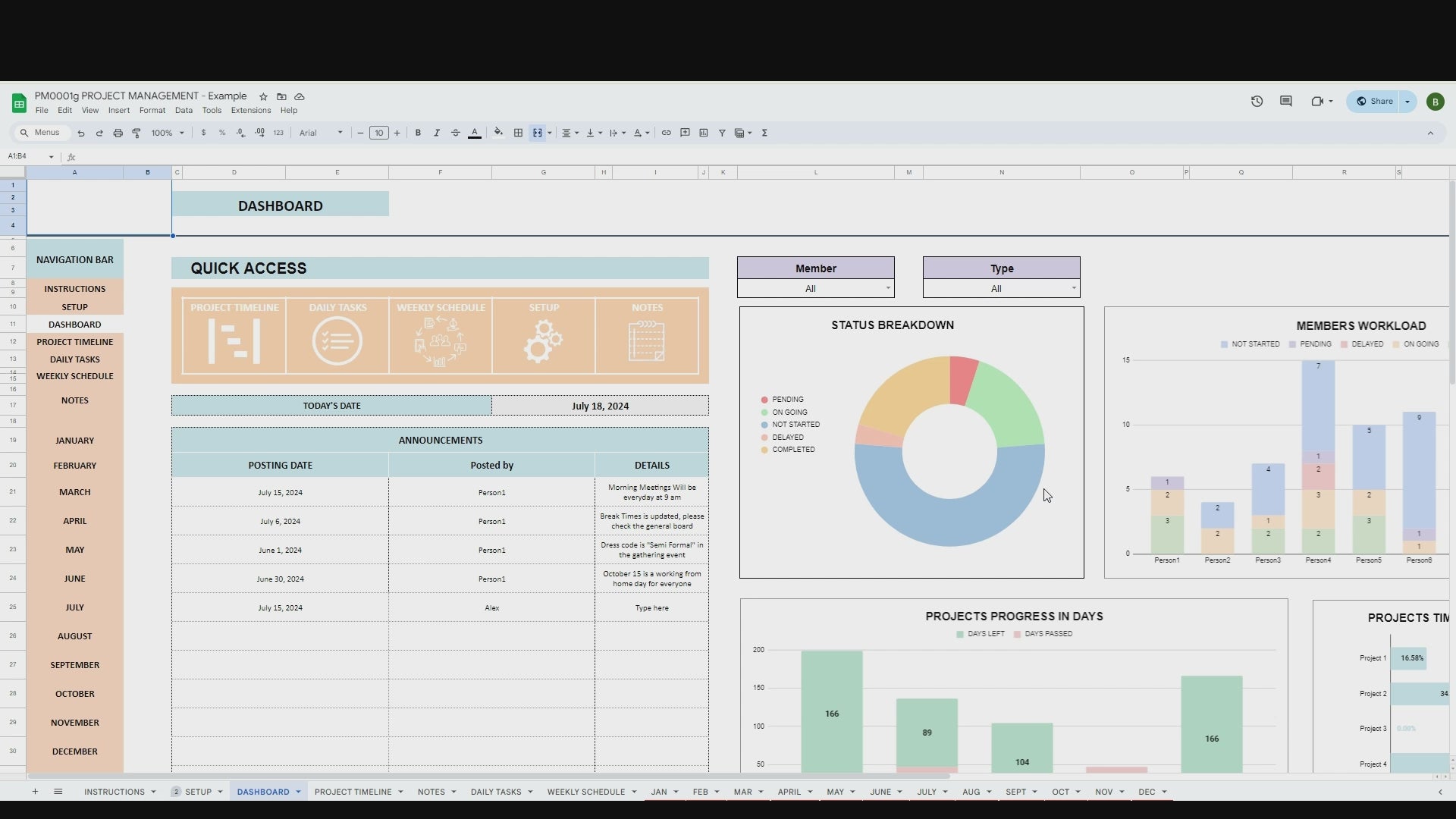Decrease decimal places
This screenshot has width=1456, height=819.
click(240, 133)
